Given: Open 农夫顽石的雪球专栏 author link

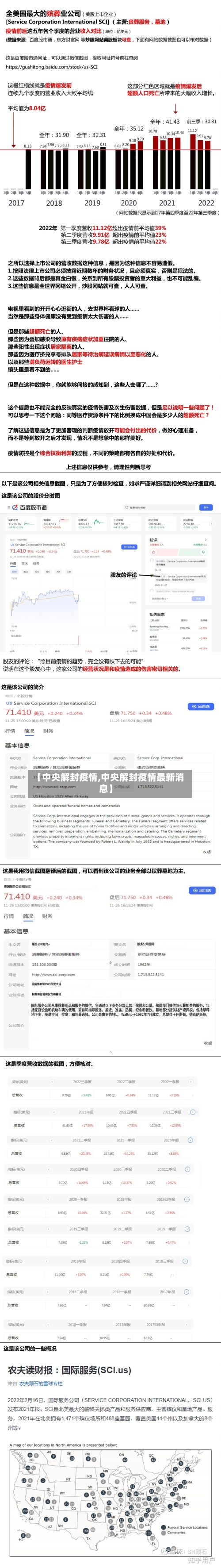Looking at the screenshot, I should click(42, 1384).
